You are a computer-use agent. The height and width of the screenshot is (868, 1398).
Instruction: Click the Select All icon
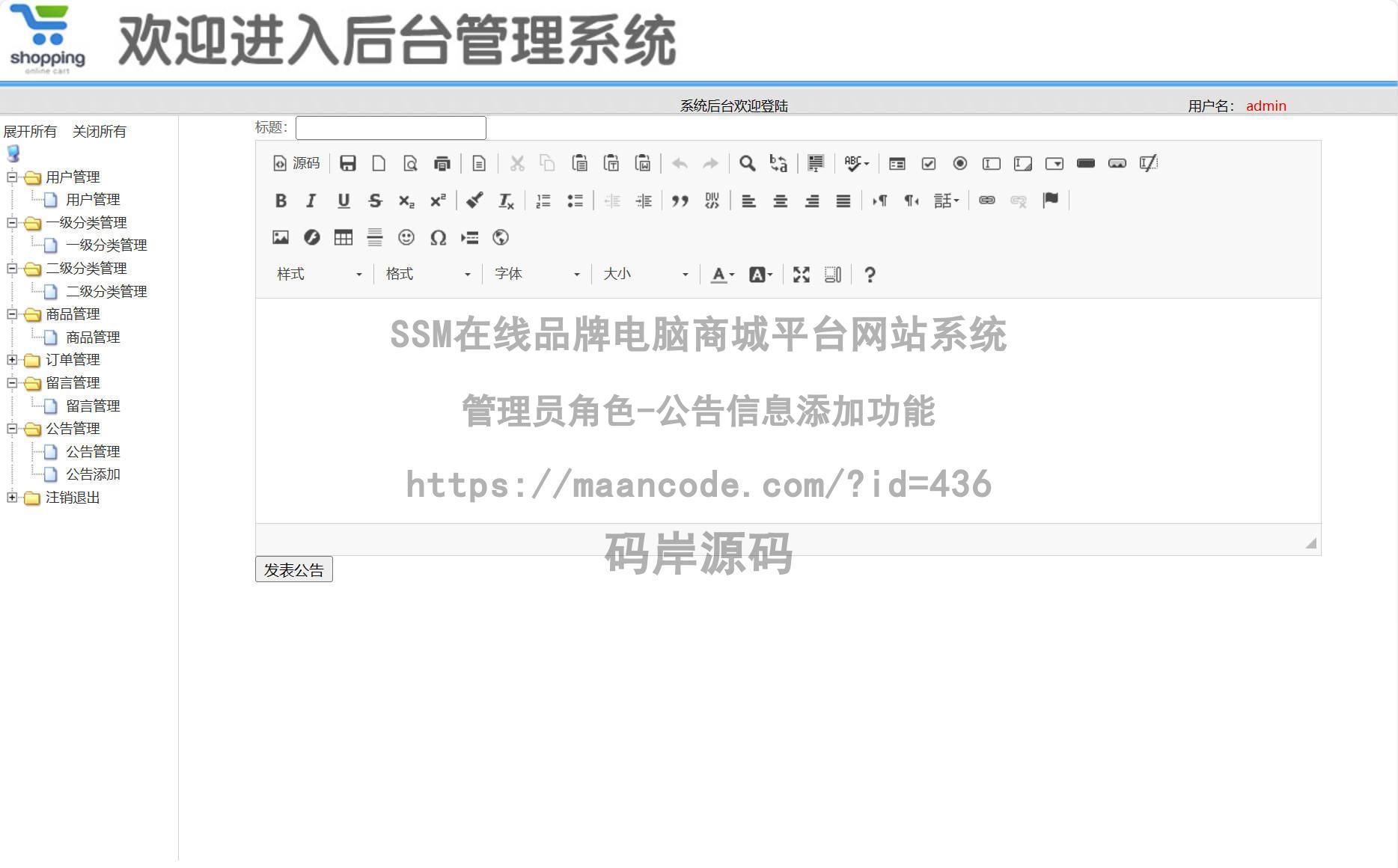(x=816, y=163)
